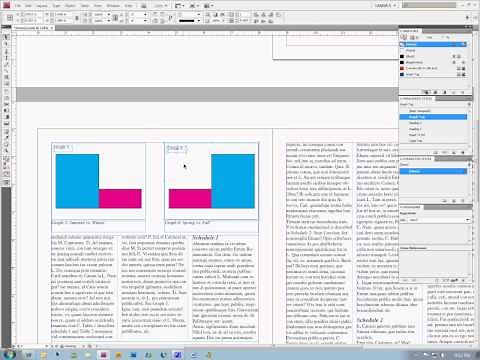Open the Object menu

(x=70, y=6)
